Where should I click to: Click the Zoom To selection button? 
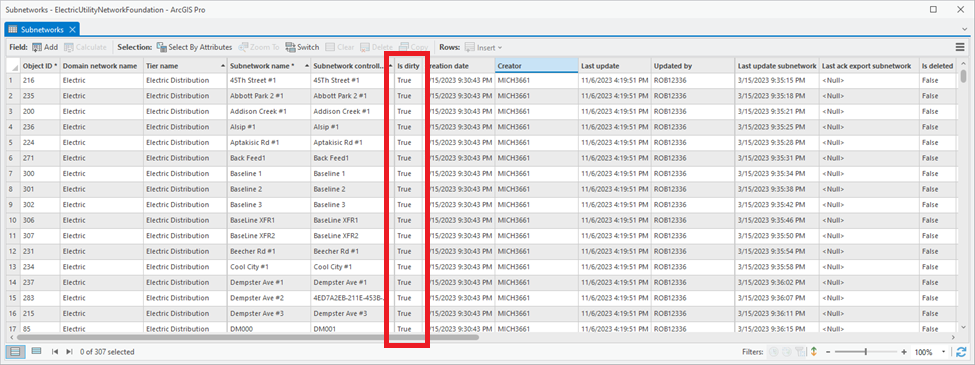point(259,47)
